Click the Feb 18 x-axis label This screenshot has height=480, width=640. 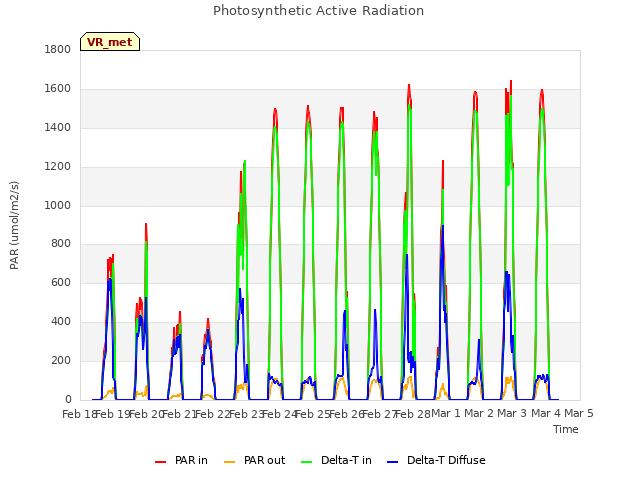tap(79, 414)
